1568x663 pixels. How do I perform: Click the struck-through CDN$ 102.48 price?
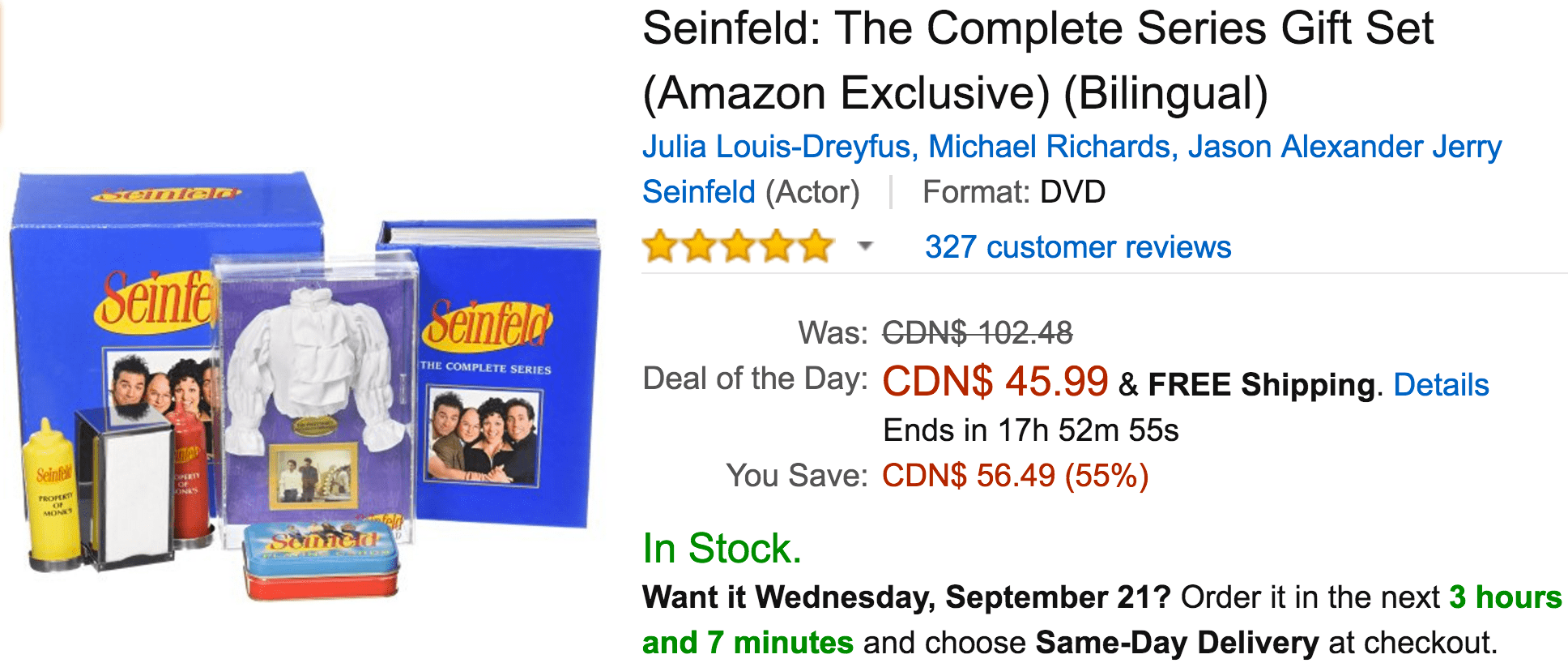(x=977, y=332)
